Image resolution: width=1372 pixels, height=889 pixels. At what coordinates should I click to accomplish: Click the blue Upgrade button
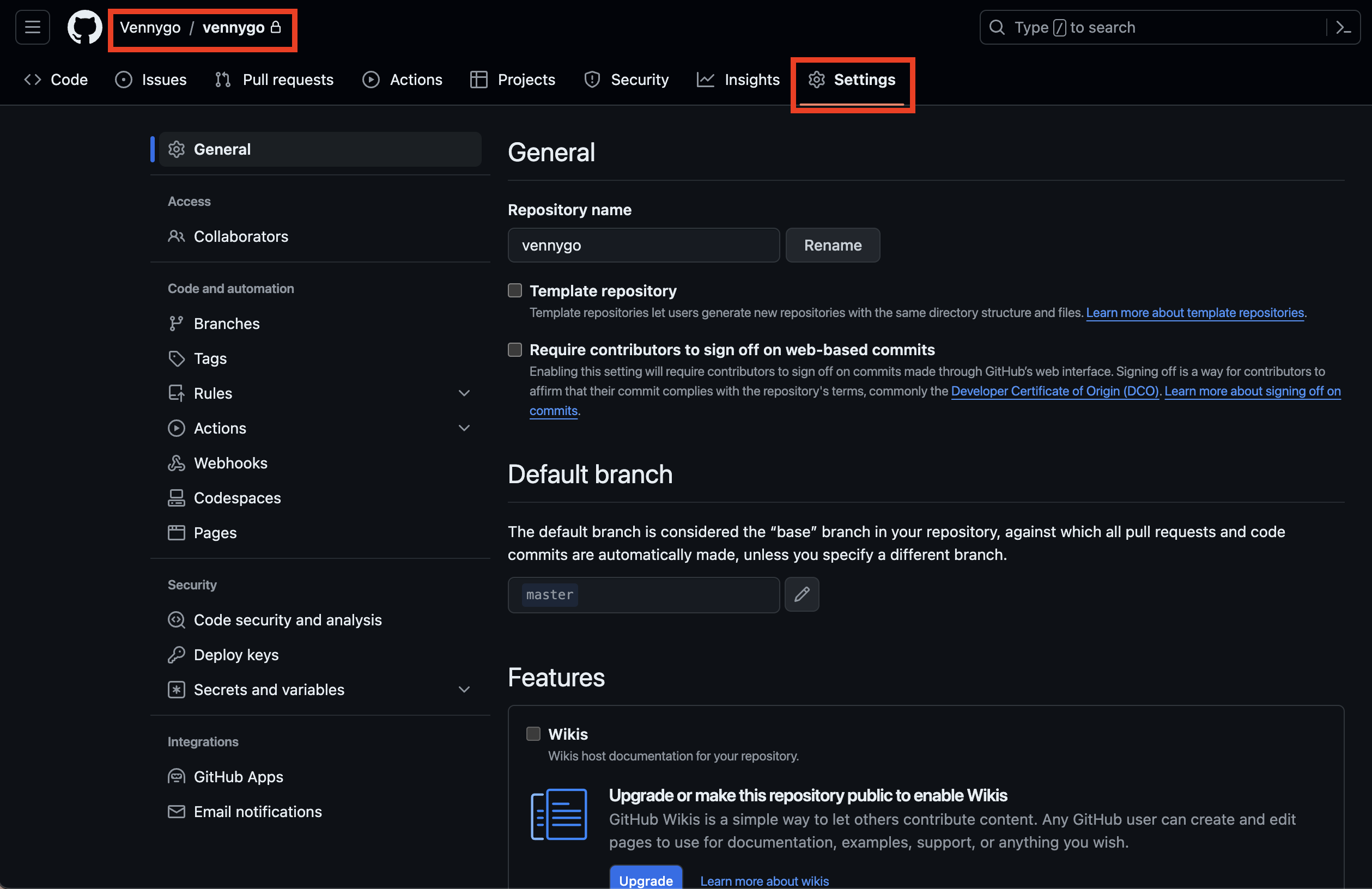pos(646,880)
